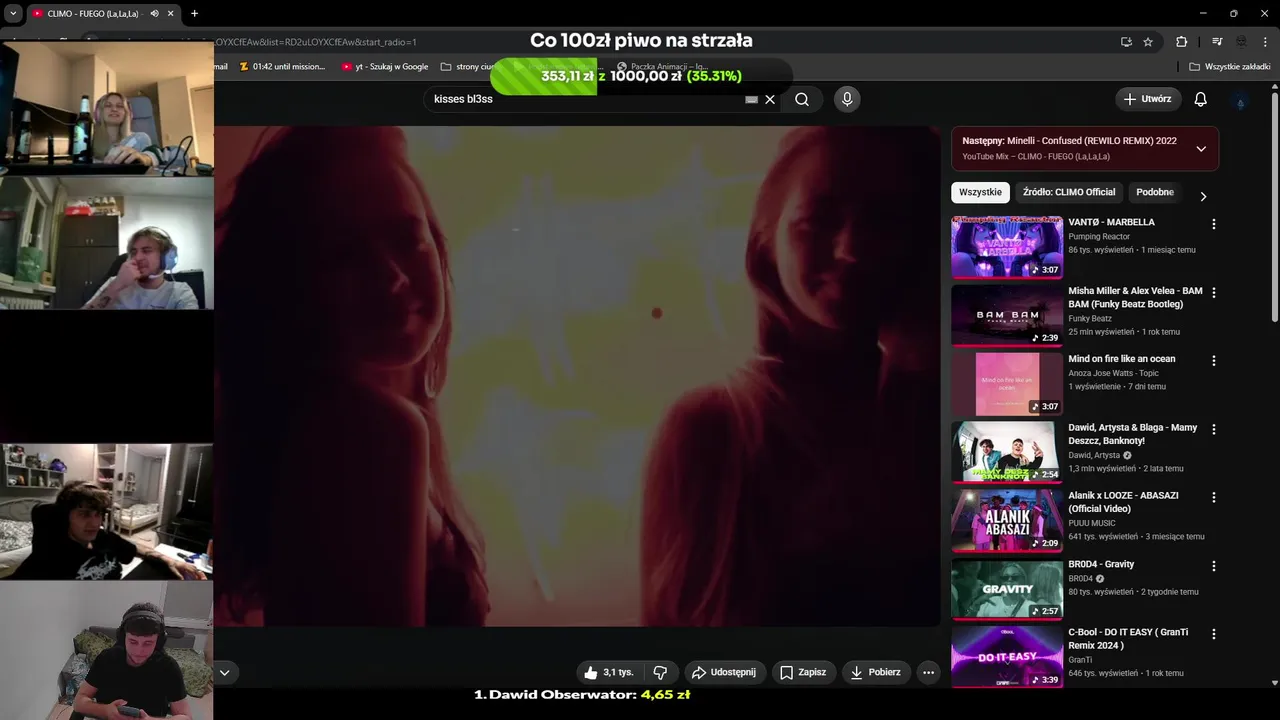Image resolution: width=1280 pixels, height=720 pixels.
Task: Select the 'Źródło: CLIMO Official' chip
Action: 1069,192
